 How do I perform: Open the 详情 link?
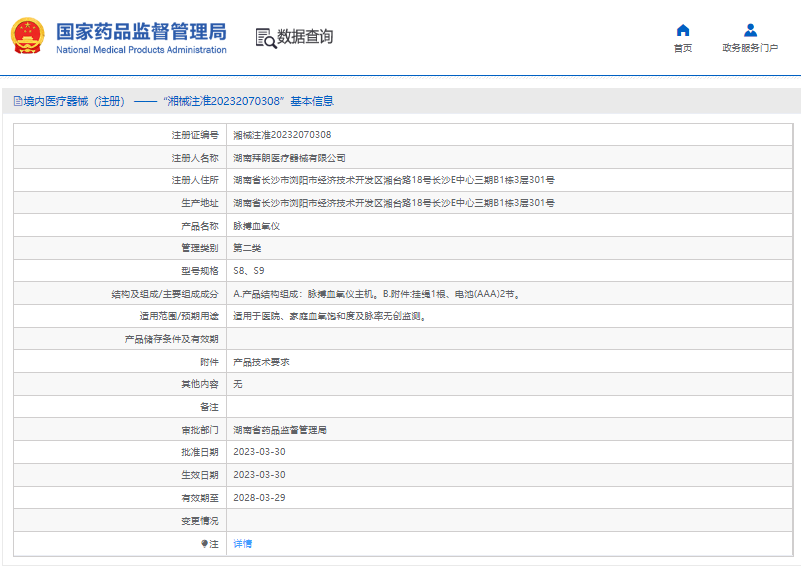243,543
